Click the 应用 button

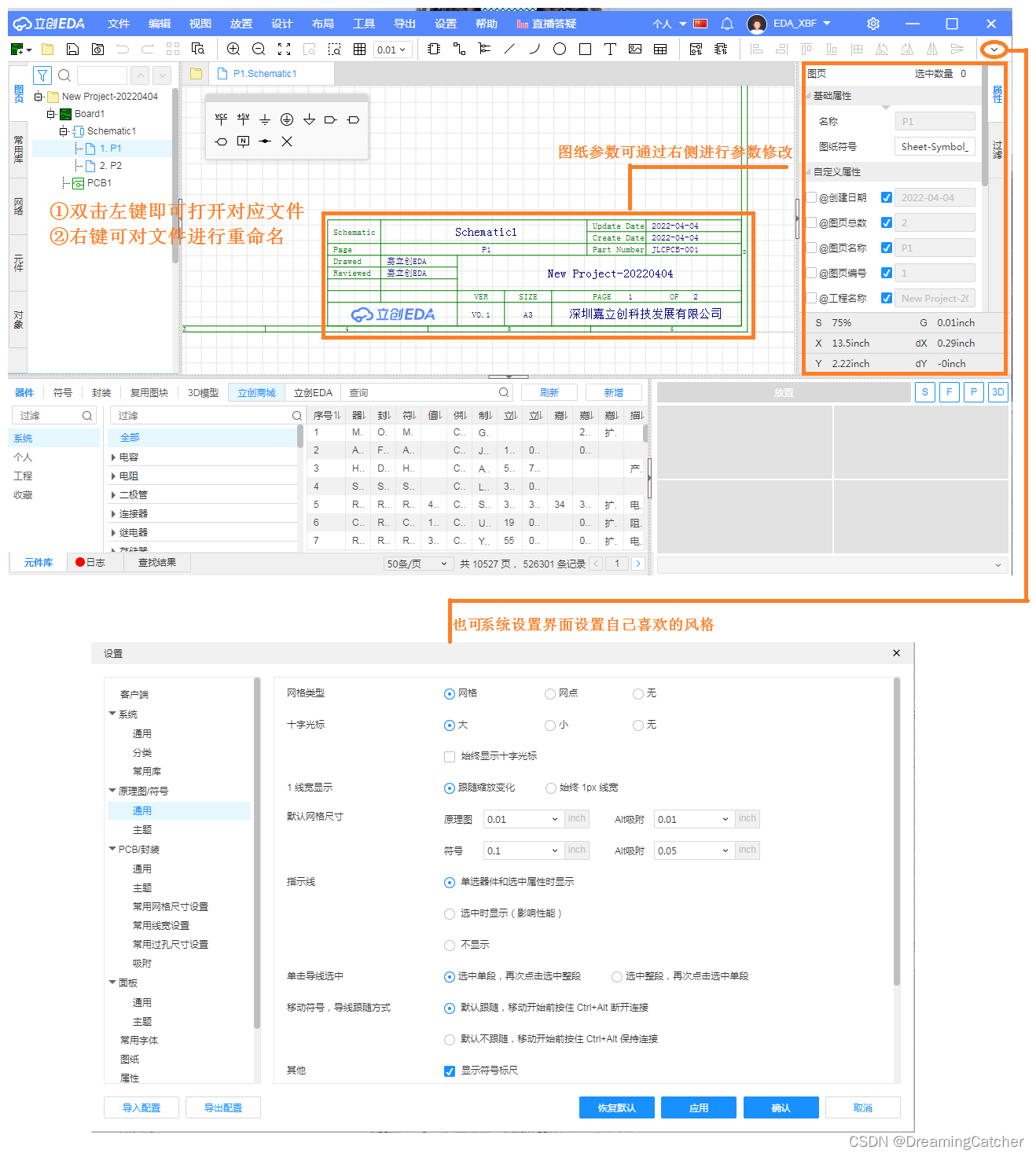[x=699, y=1107]
